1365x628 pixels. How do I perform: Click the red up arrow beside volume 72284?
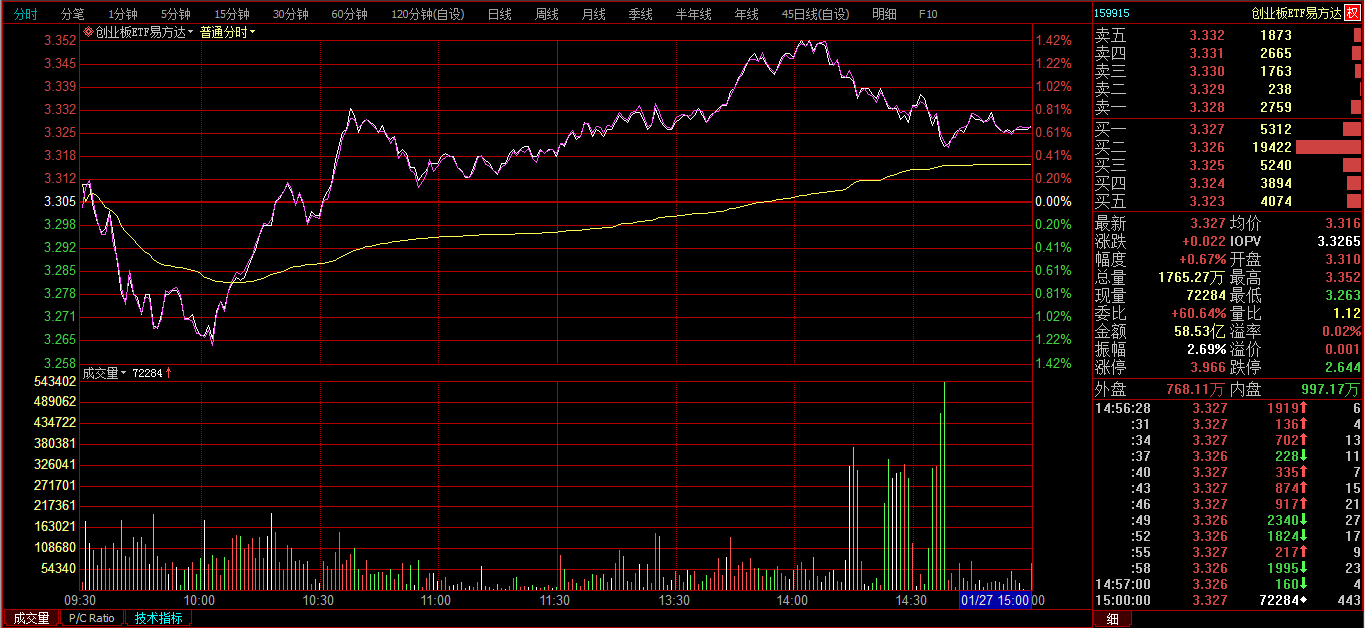(168, 373)
